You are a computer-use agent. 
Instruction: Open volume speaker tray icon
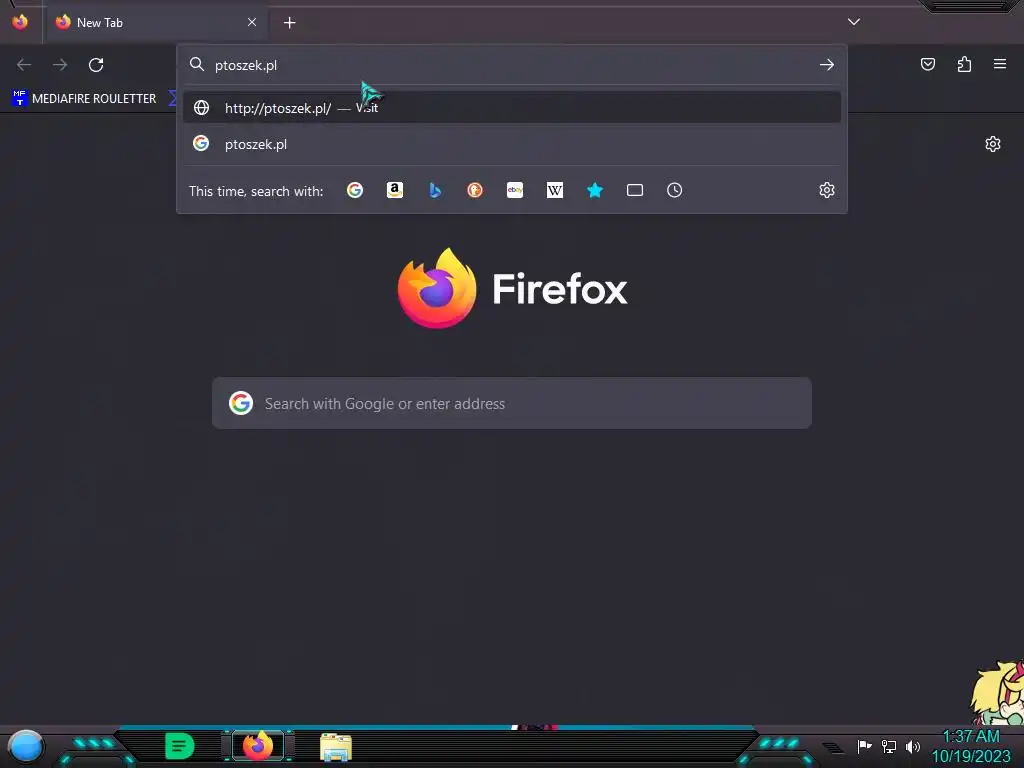[x=913, y=746]
